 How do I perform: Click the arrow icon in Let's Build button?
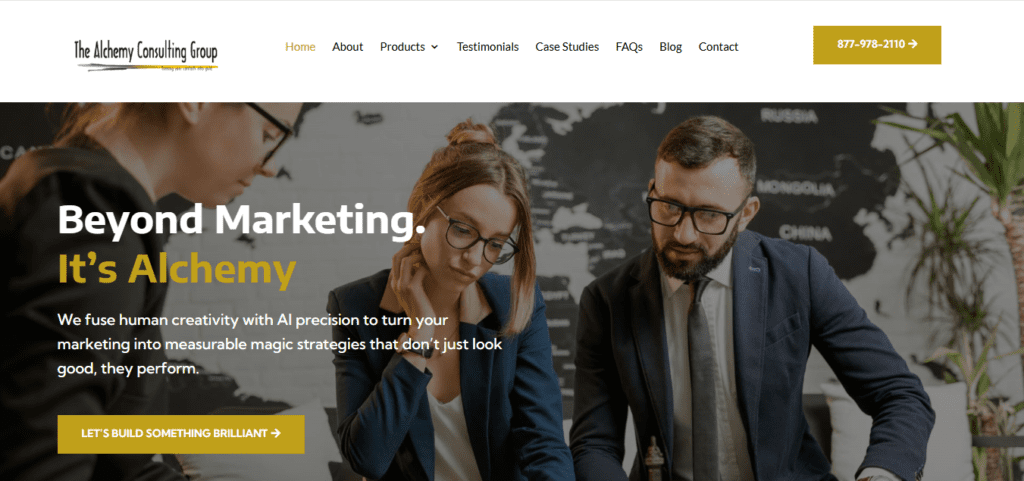click(x=276, y=433)
